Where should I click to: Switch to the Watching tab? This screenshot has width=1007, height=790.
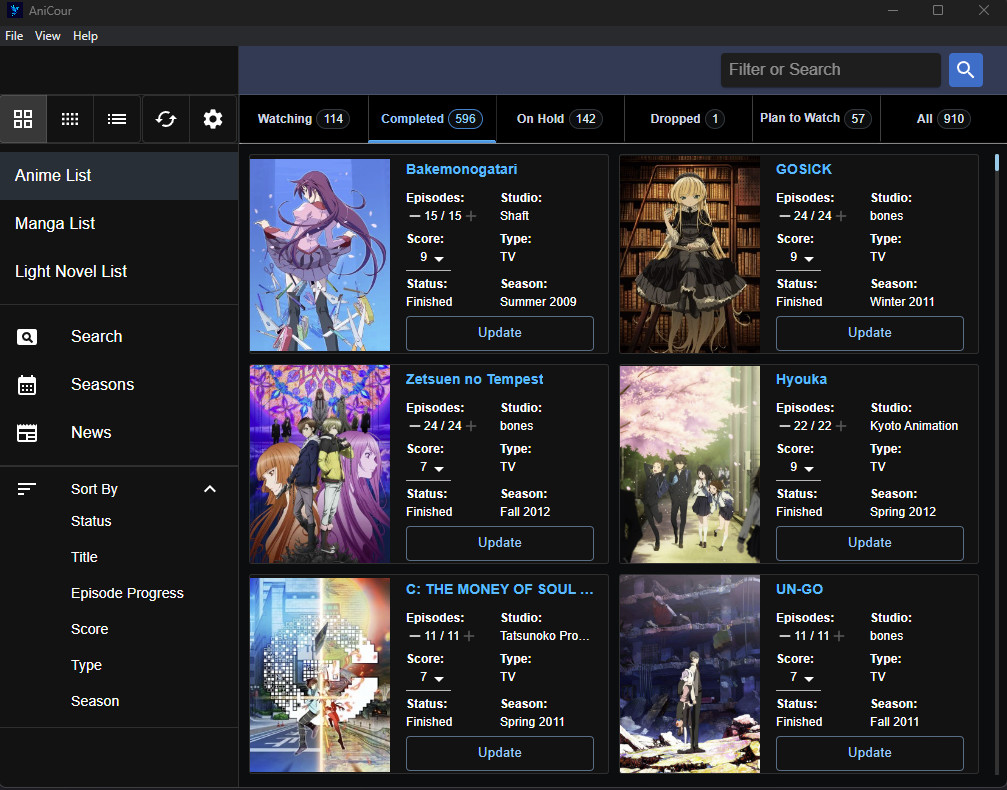coord(303,119)
